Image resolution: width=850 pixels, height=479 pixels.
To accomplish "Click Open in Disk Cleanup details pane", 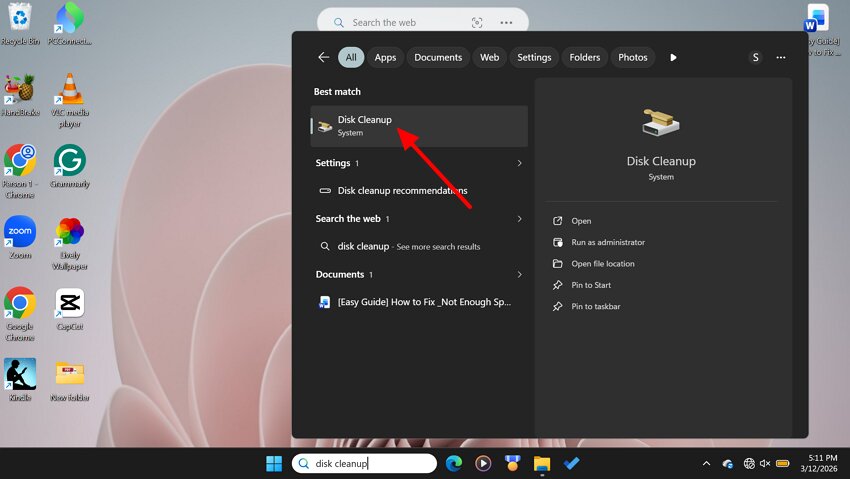I will (x=581, y=221).
